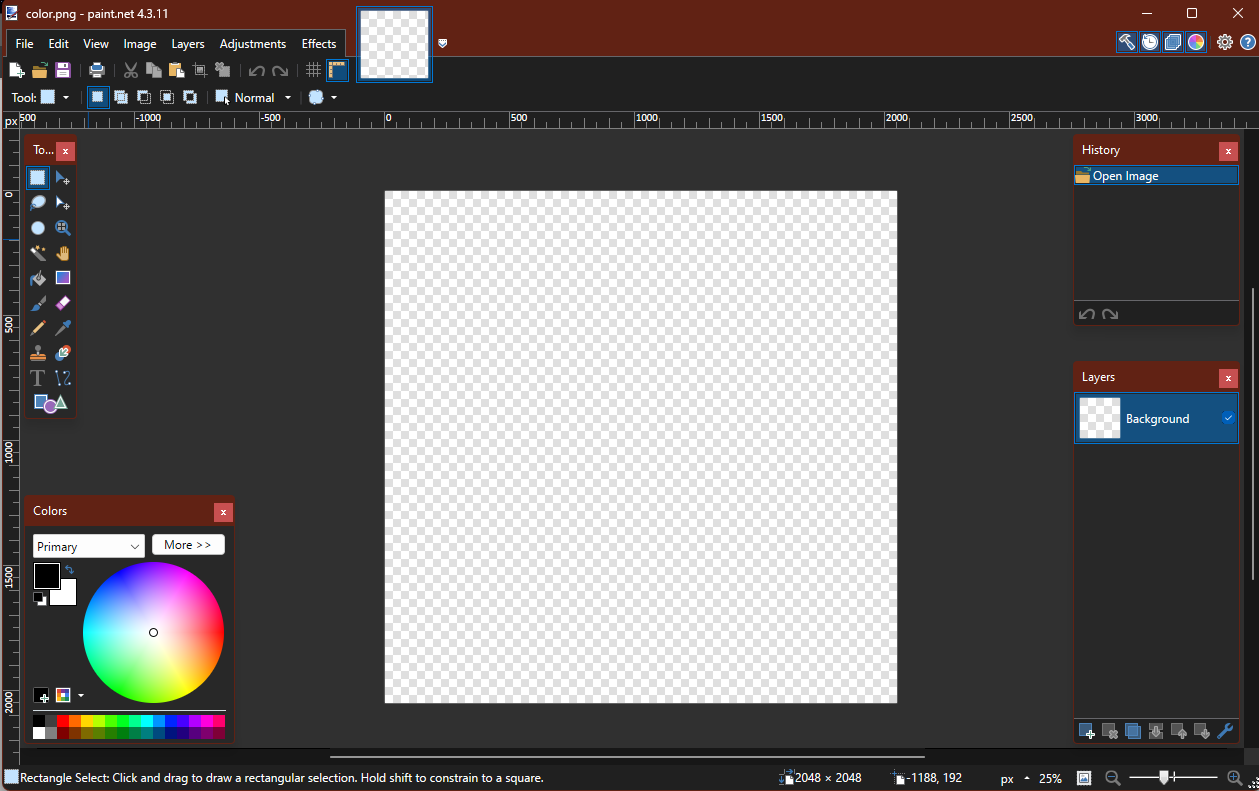
Task: Close the Colors window
Action: coord(223,512)
